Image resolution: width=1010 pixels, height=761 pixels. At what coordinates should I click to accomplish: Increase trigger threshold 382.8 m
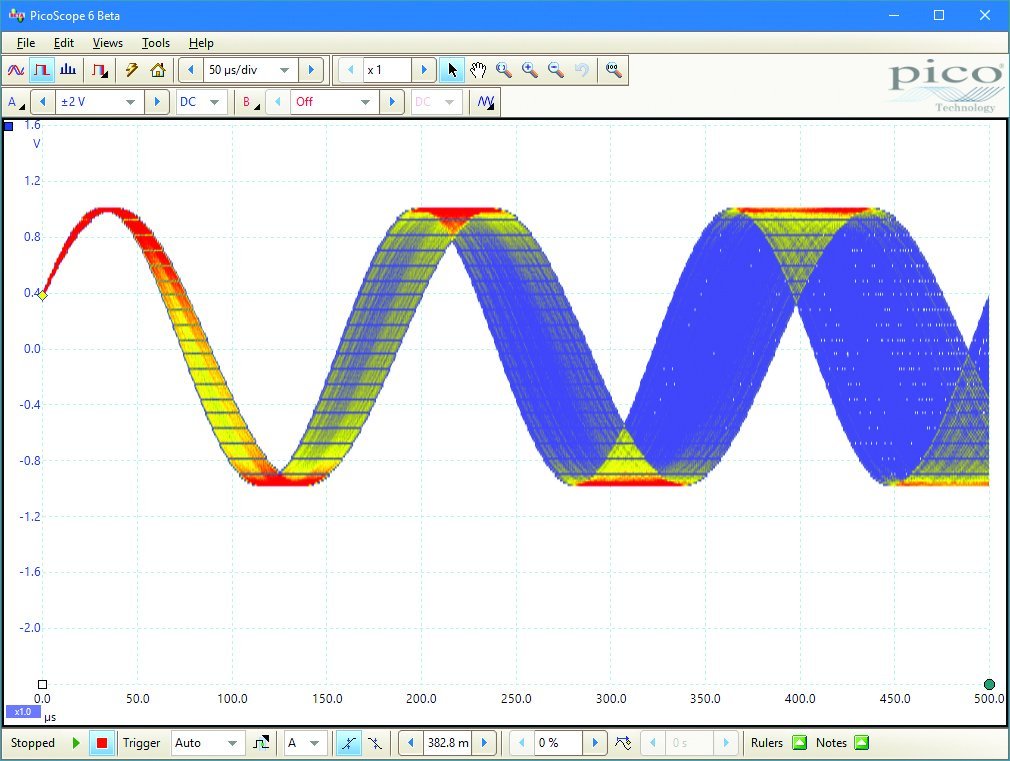pos(484,743)
